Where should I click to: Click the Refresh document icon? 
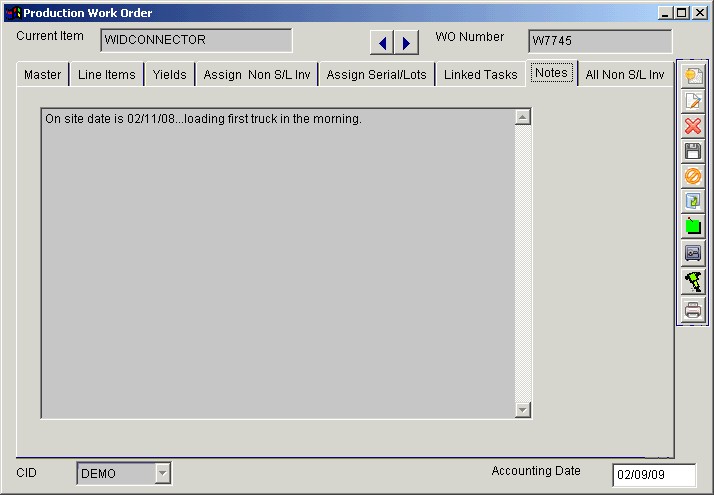pyautogui.click(x=693, y=202)
